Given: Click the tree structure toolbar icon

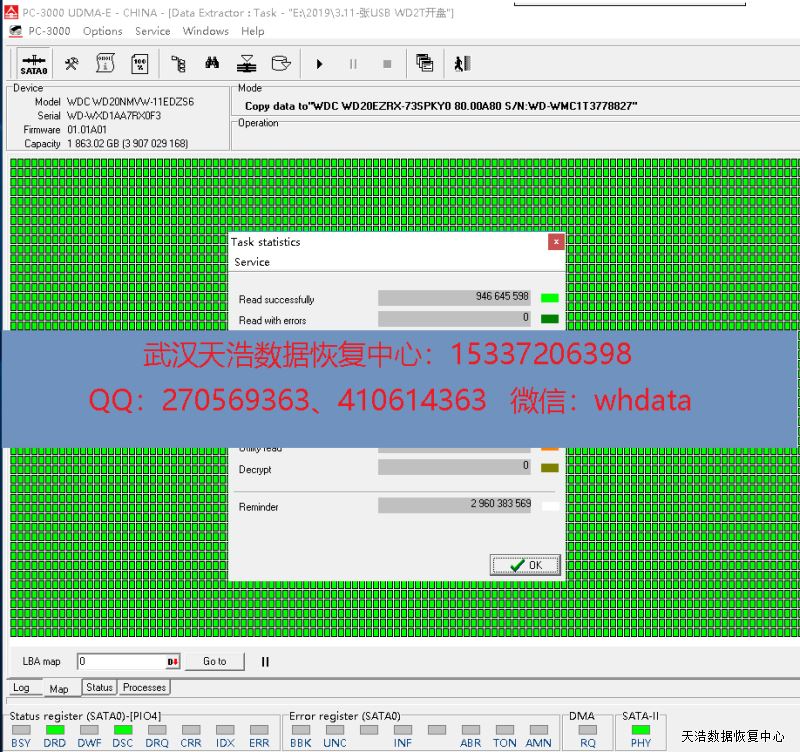Looking at the screenshot, I should coord(179,64).
